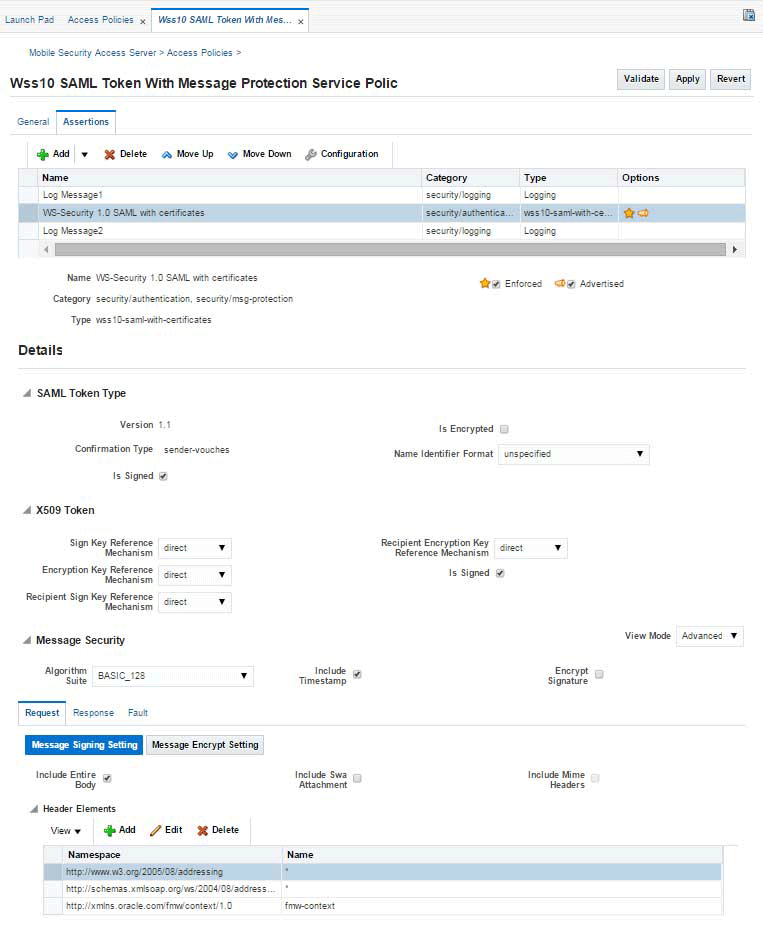The height and width of the screenshot is (926, 763).
Task: Select the Log Message1 row
Action: coord(382,195)
